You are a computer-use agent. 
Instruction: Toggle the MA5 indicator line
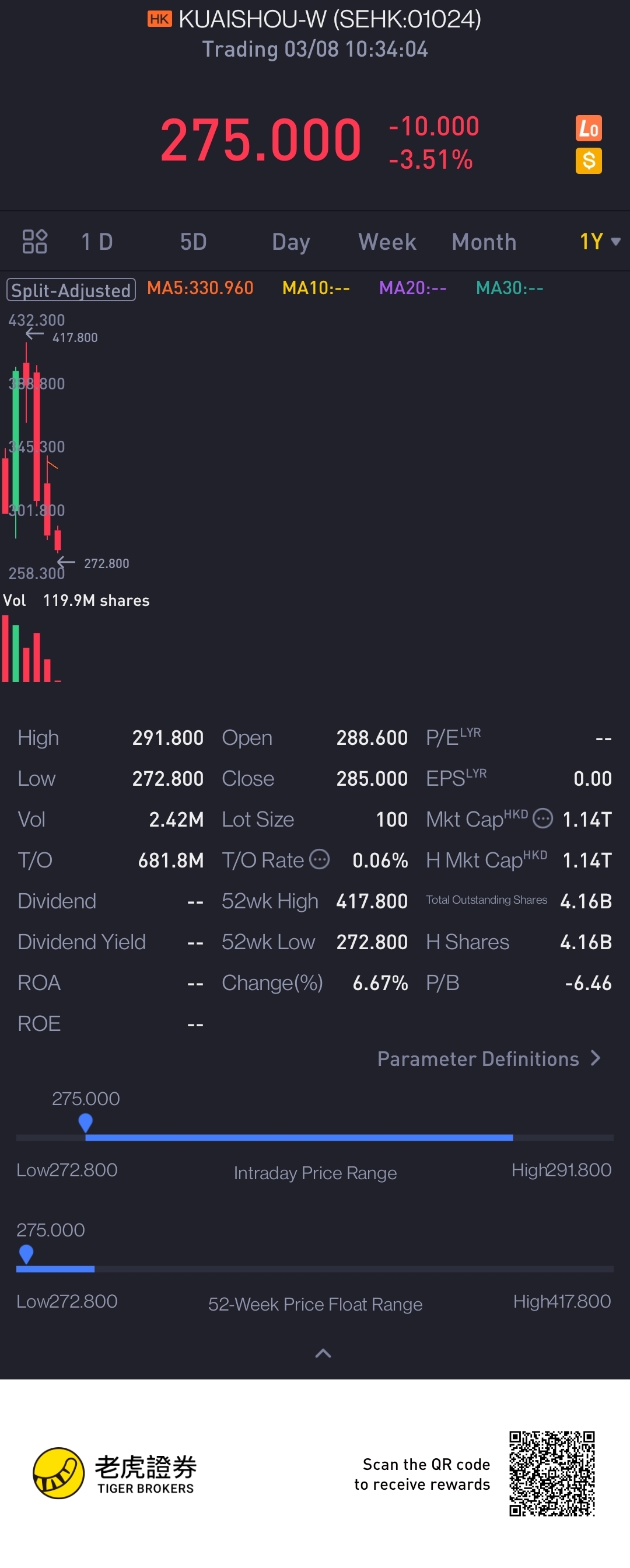200,288
